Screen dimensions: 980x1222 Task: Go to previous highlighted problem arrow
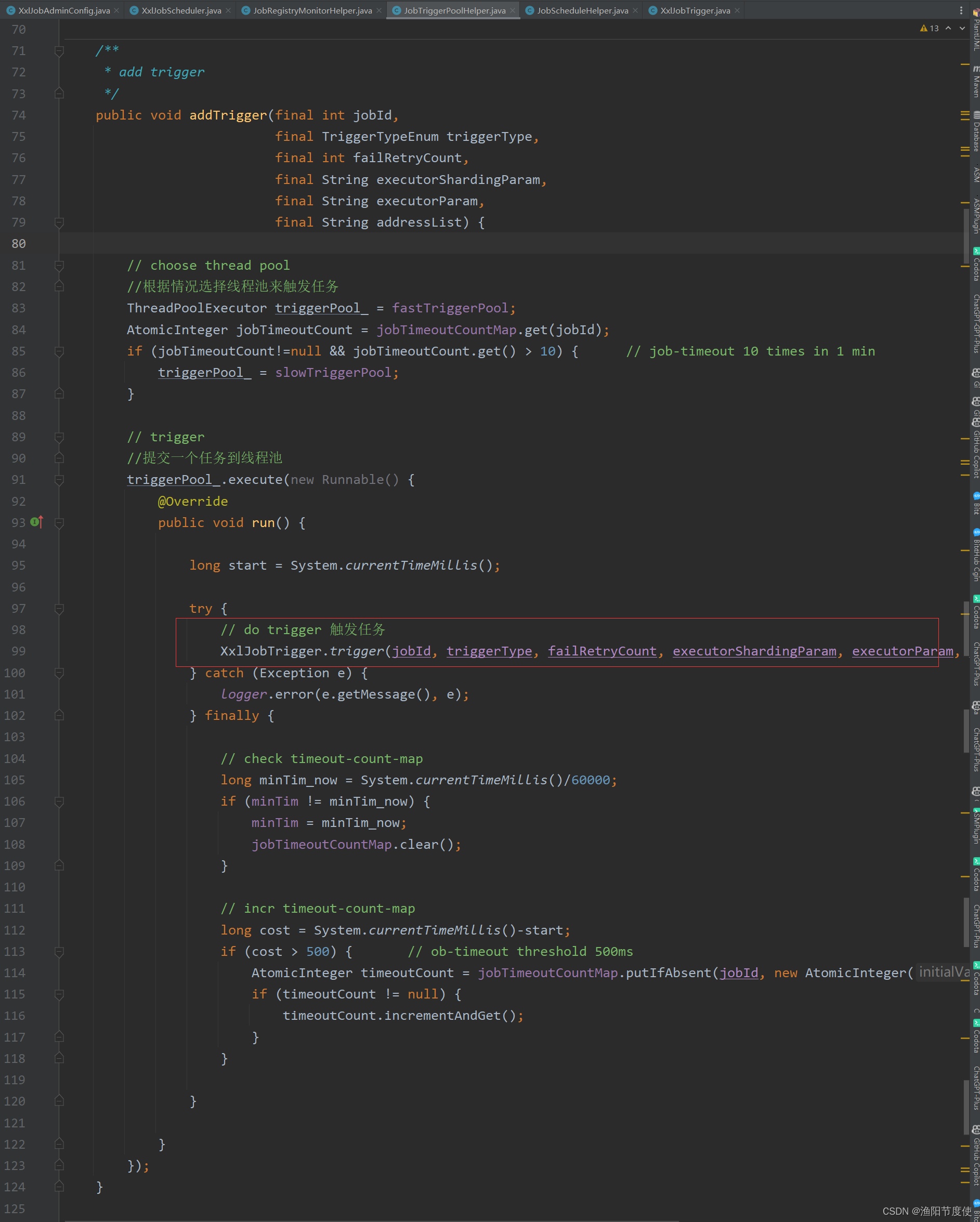(x=948, y=29)
